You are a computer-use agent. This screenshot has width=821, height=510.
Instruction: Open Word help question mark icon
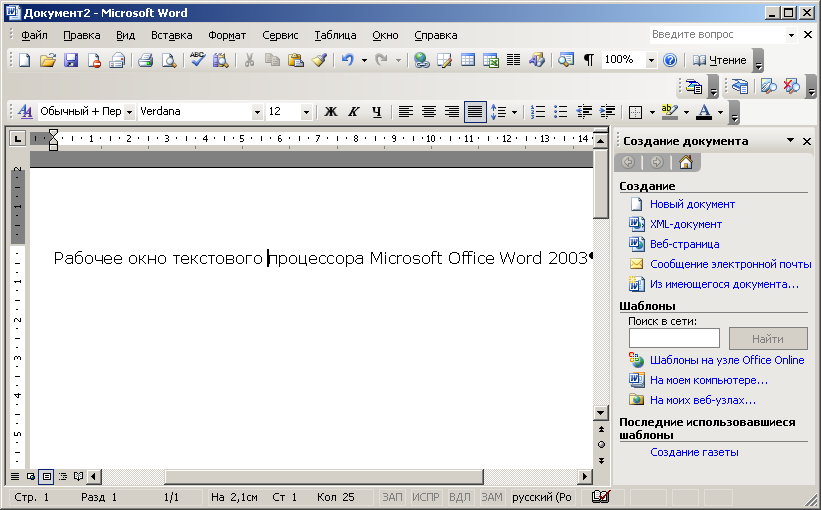(670, 60)
